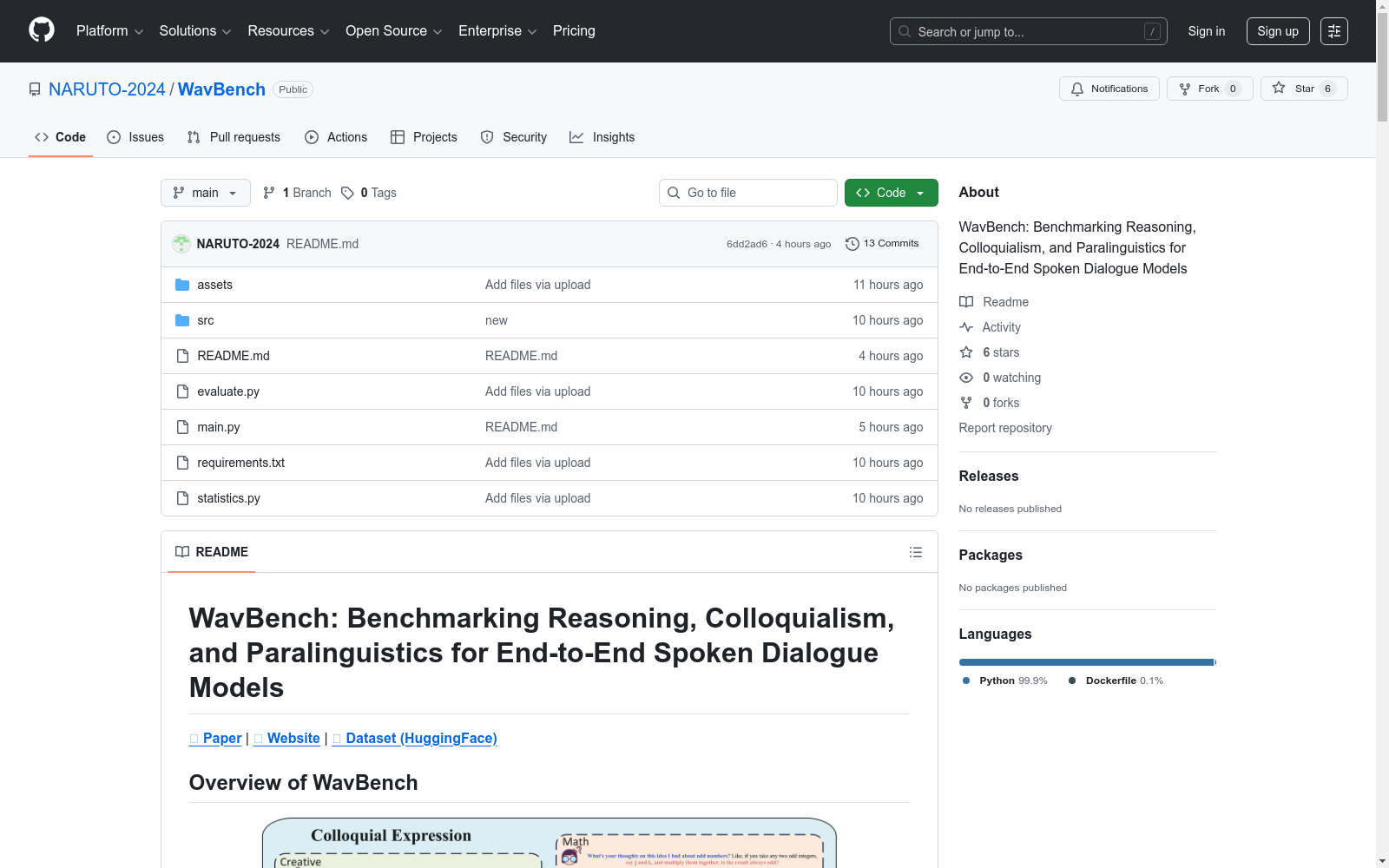Open the command palette icon button
Viewport: 1389px width, 868px height.
1334,31
